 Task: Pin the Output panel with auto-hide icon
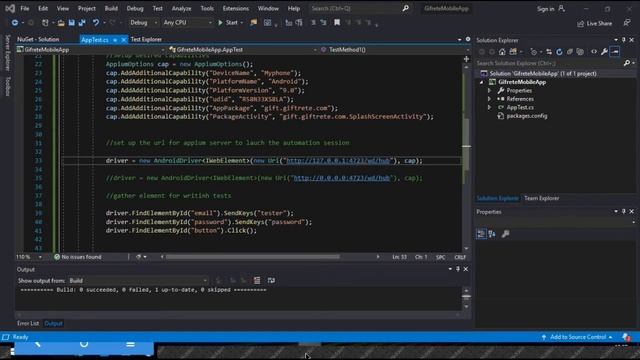tap(458, 269)
